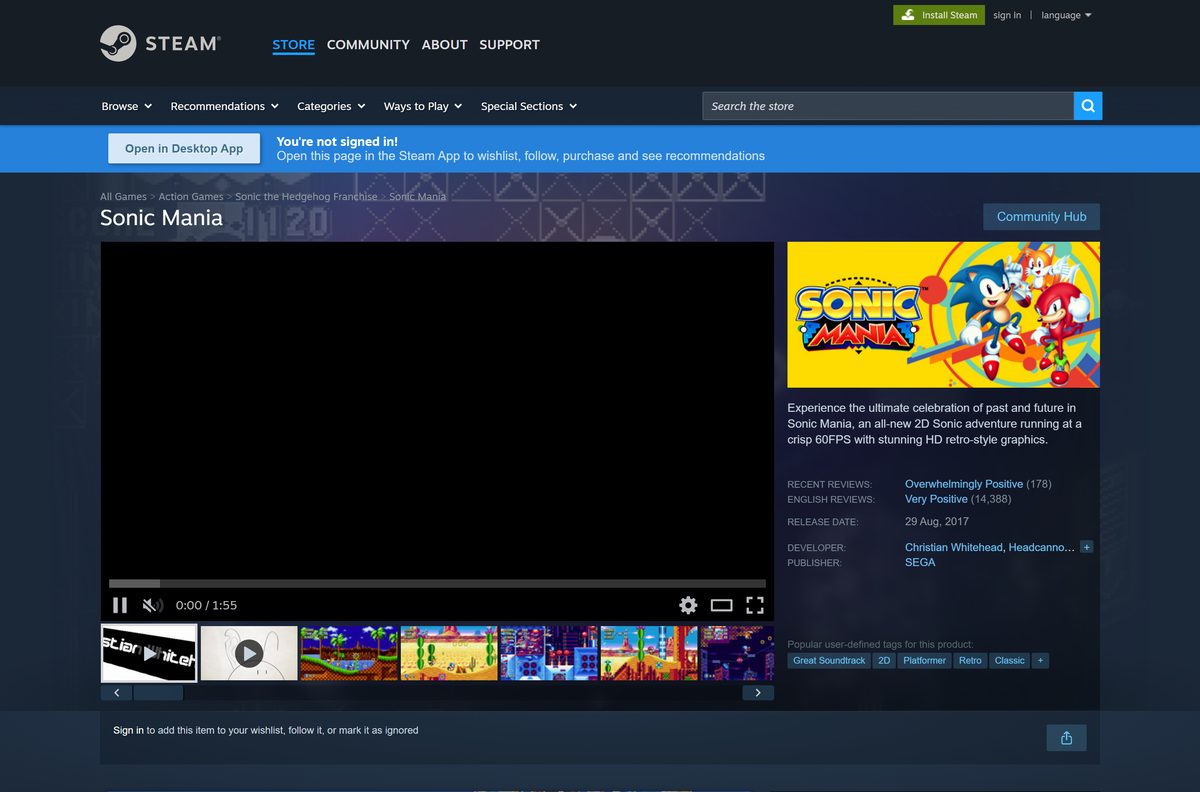The width and height of the screenshot is (1200, 792).
Task: Open publisher SEGA link
Action: click(920, 562)
